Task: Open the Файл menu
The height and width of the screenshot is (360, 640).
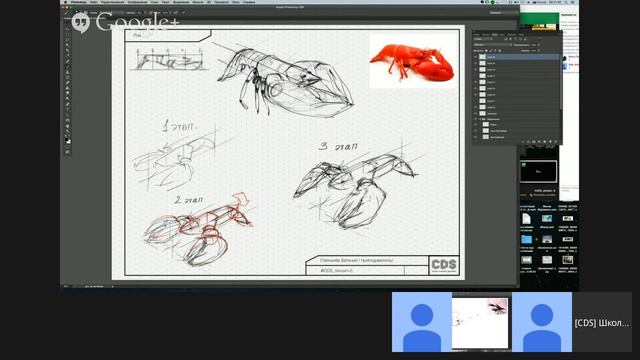Action: coord(93,2)
